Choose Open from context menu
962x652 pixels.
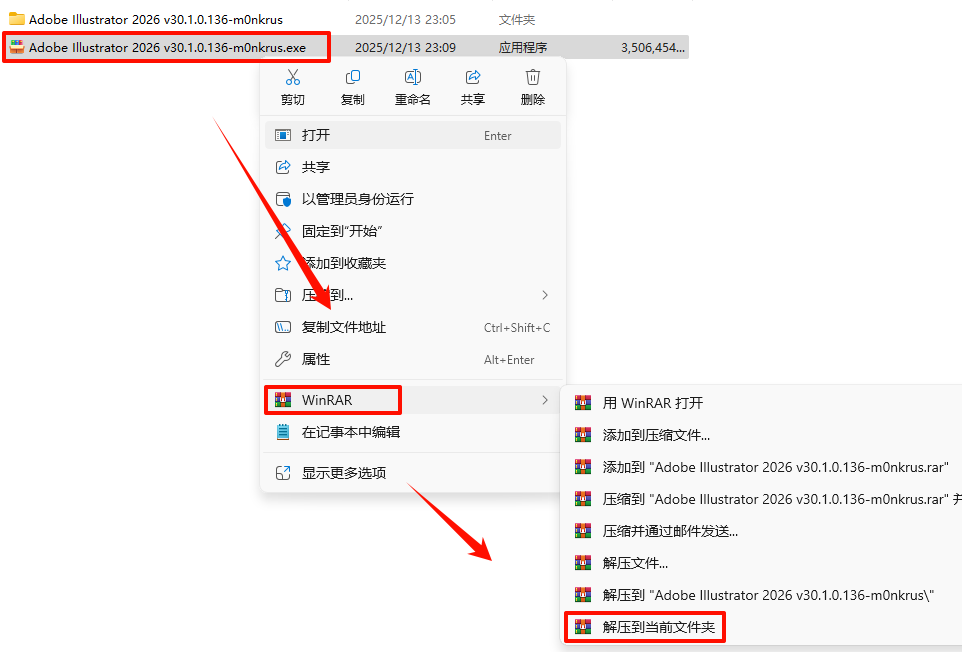click(412, 135)
